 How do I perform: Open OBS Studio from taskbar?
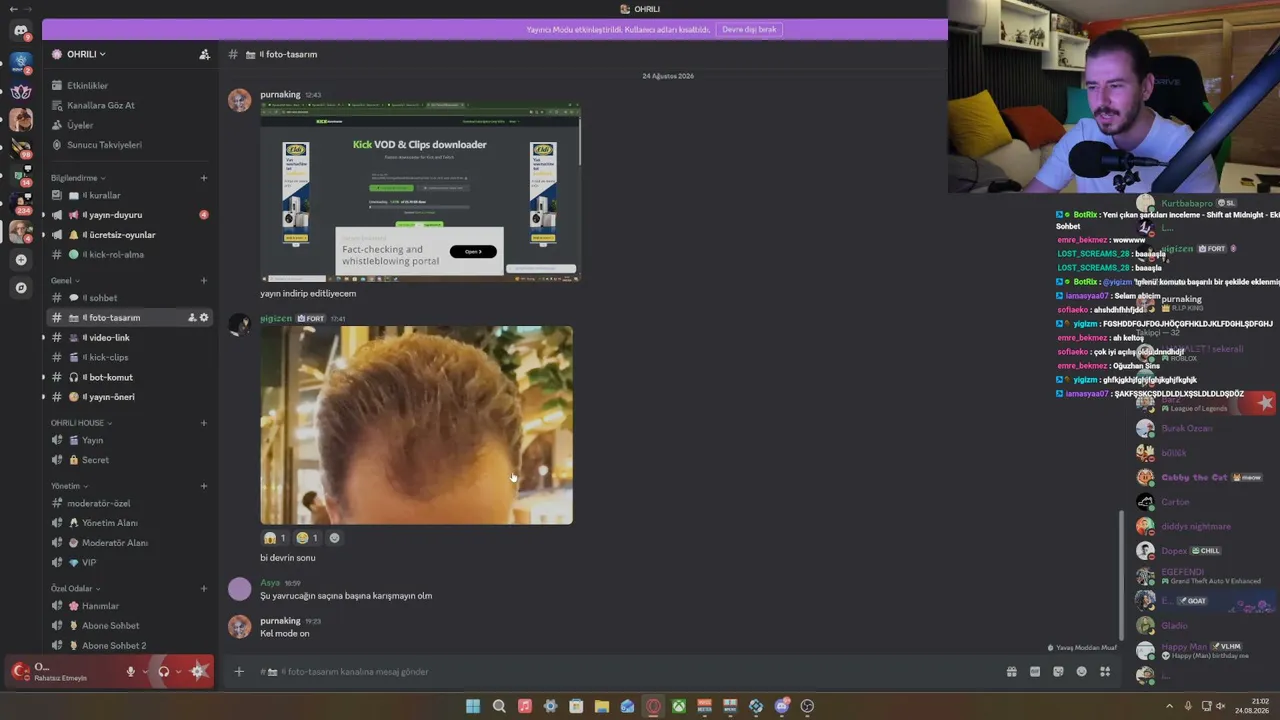807,706
